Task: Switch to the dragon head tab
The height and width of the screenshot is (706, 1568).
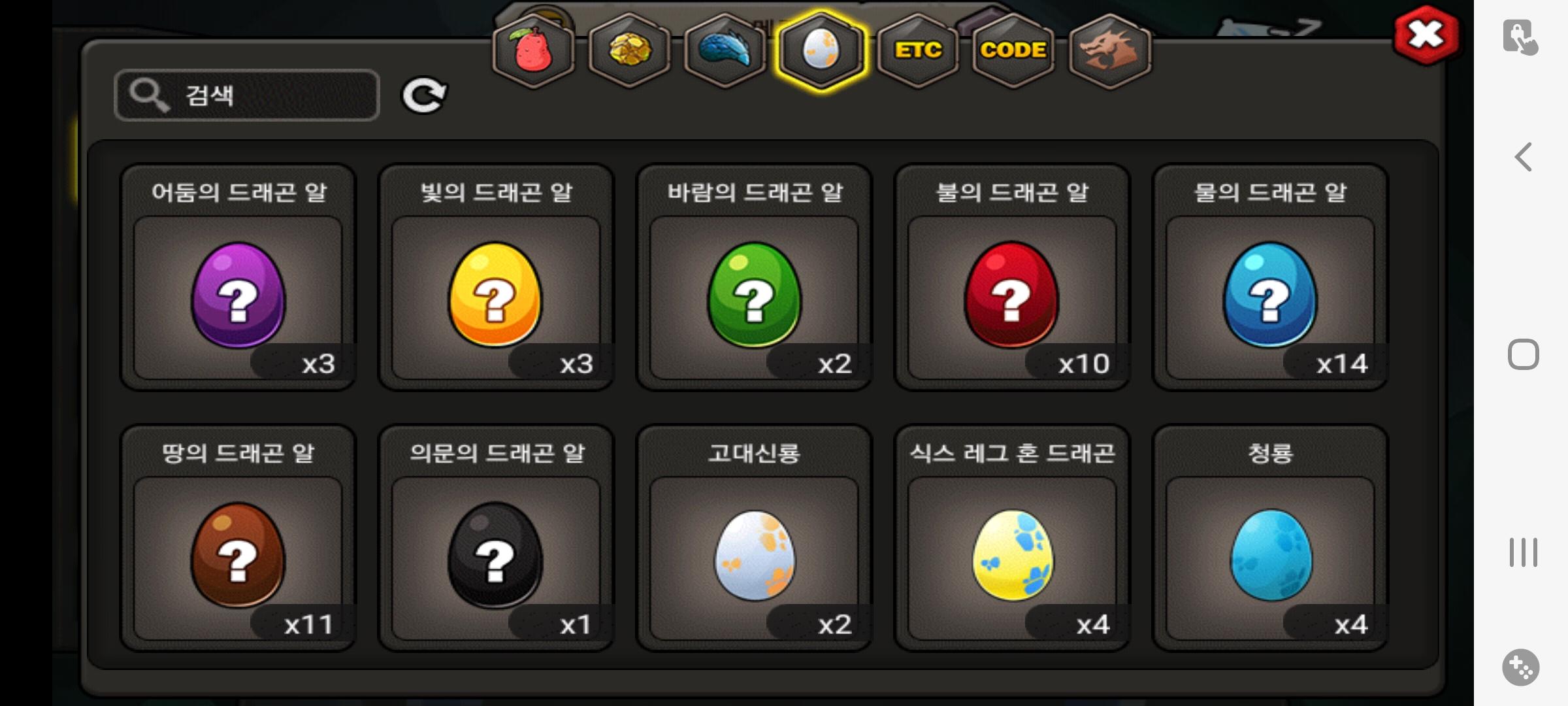Action: (x=1110, y=51)
